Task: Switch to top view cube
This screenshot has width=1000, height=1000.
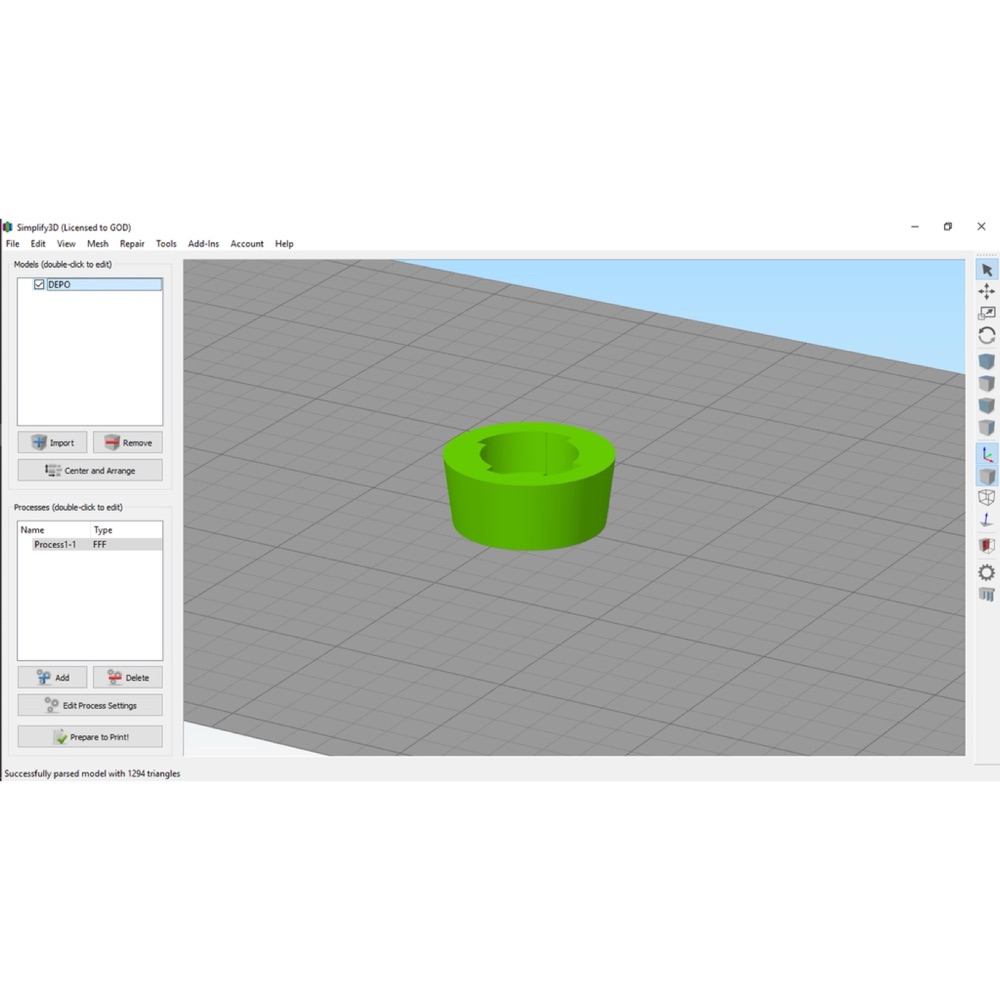Action: point(987,383)
